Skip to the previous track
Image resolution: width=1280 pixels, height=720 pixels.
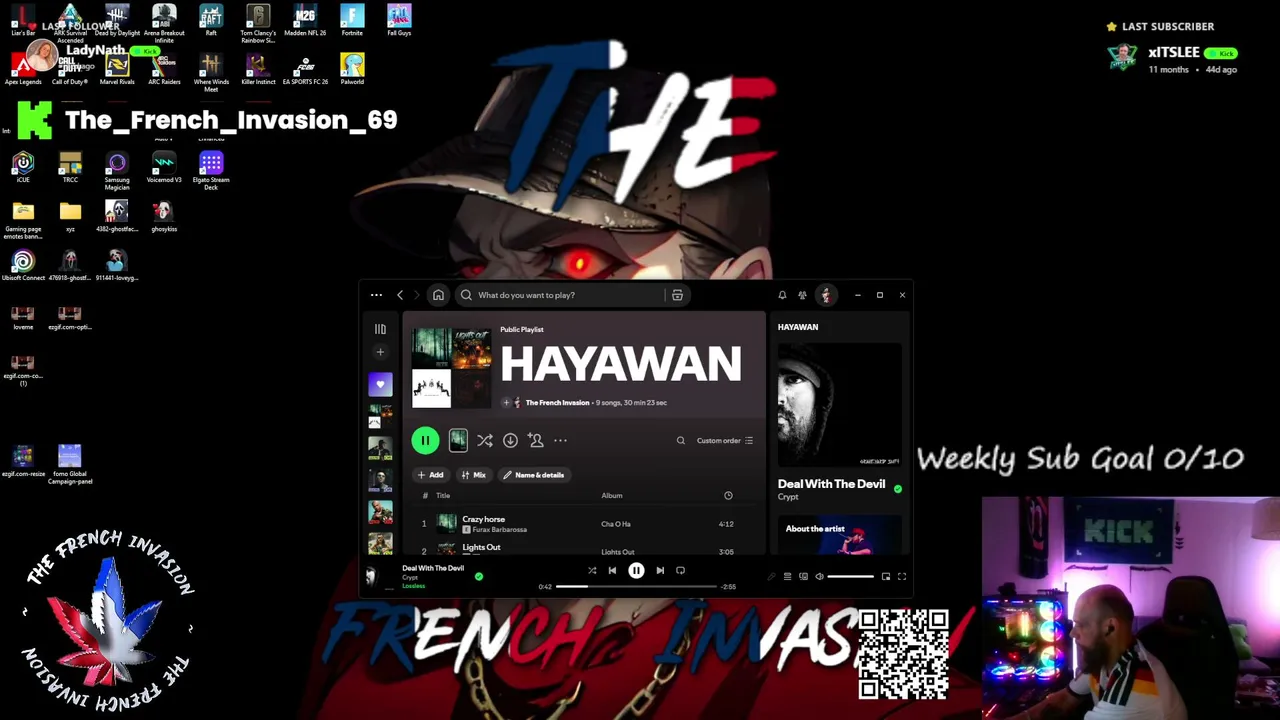click(x=613, y=570)
